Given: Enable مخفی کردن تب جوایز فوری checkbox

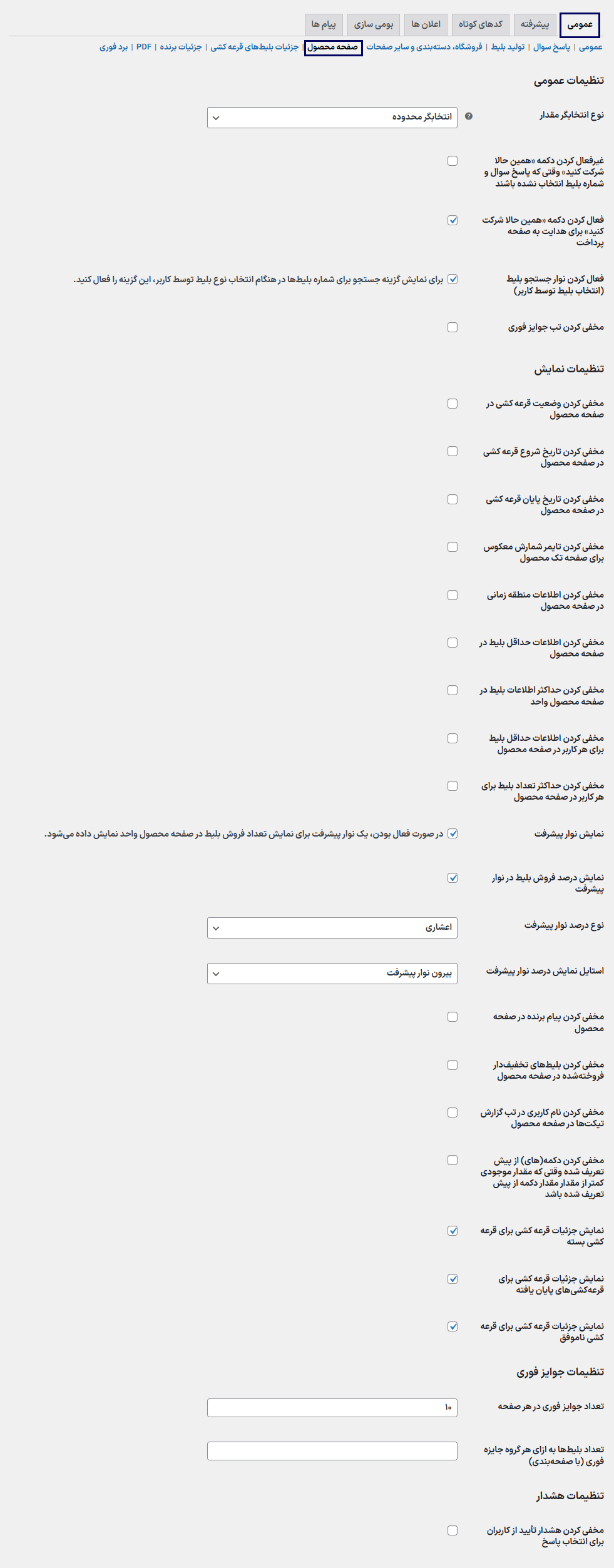Looking at the screenshot, I should 453,327.
